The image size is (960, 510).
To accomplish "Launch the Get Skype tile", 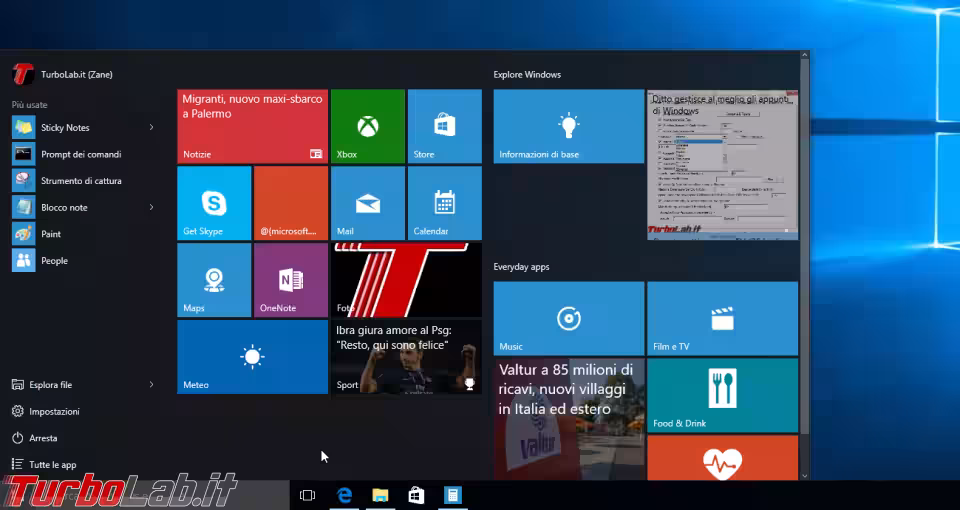I will coord(214,203).
